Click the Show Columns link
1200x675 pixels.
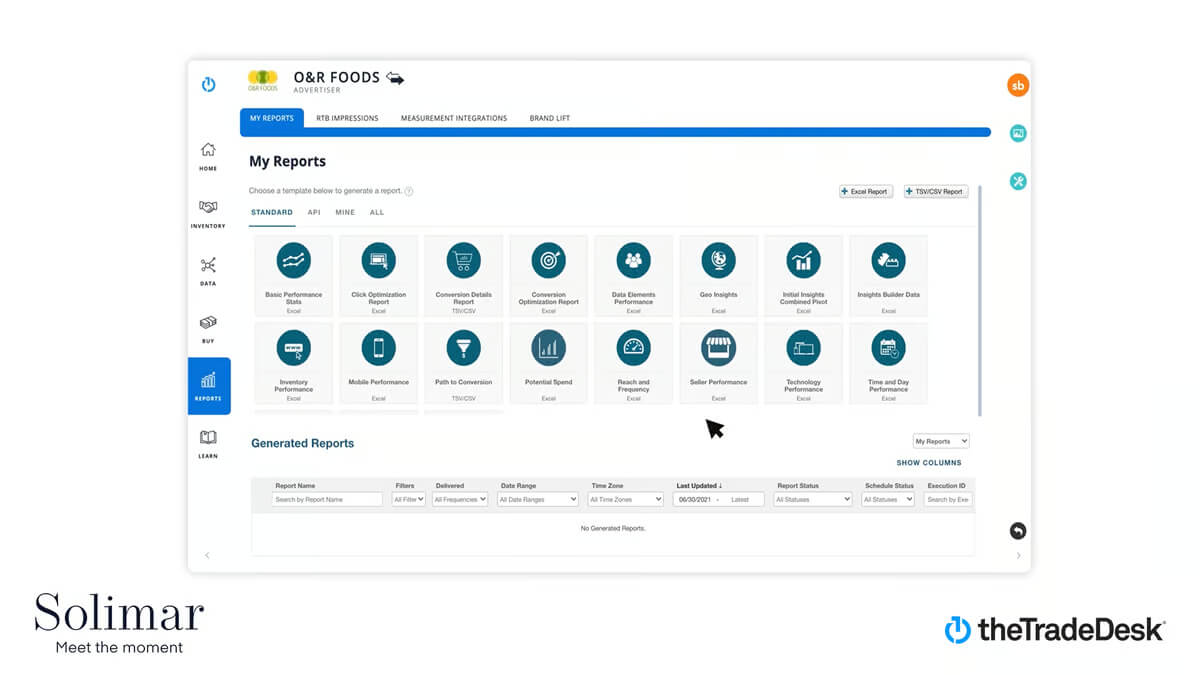929,463
